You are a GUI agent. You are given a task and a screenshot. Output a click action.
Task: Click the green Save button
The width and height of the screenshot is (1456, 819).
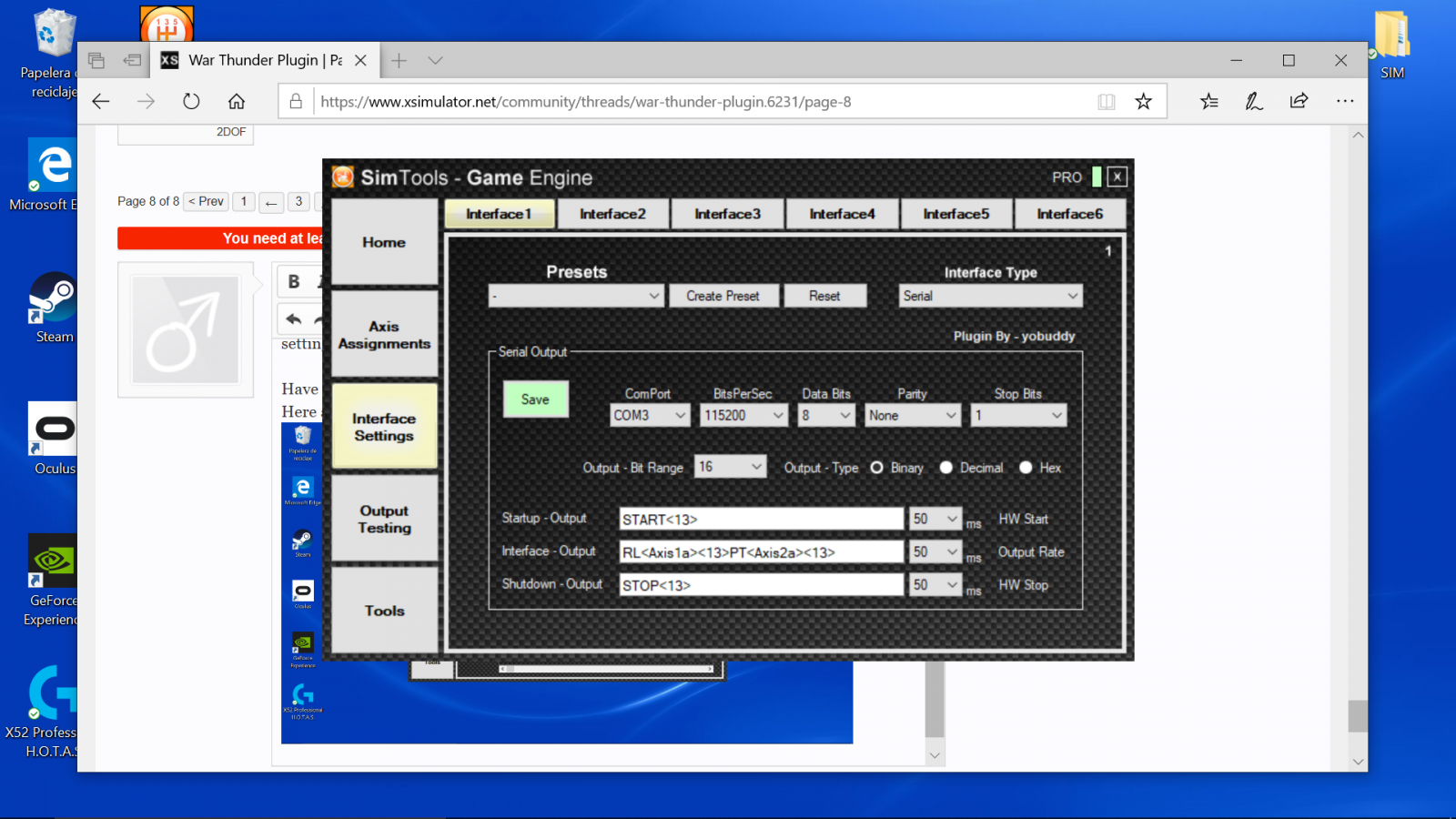point(535,399)
